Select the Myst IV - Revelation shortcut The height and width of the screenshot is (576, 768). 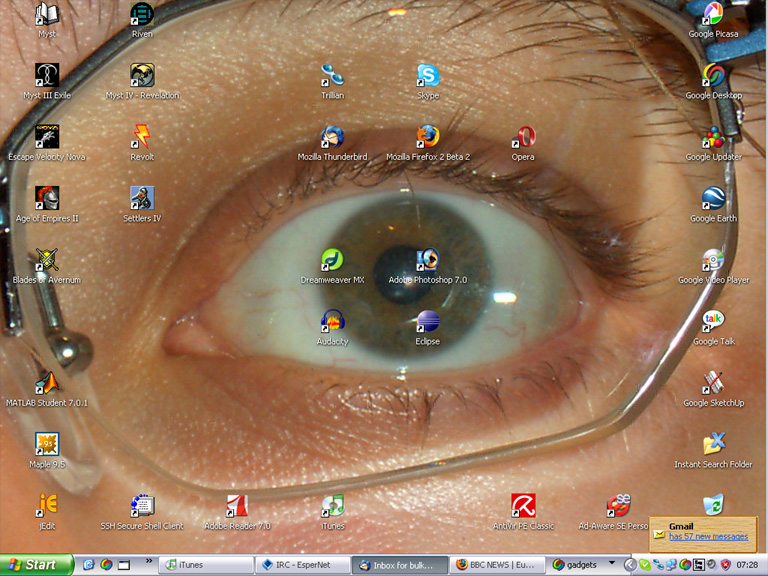point(142,82)
